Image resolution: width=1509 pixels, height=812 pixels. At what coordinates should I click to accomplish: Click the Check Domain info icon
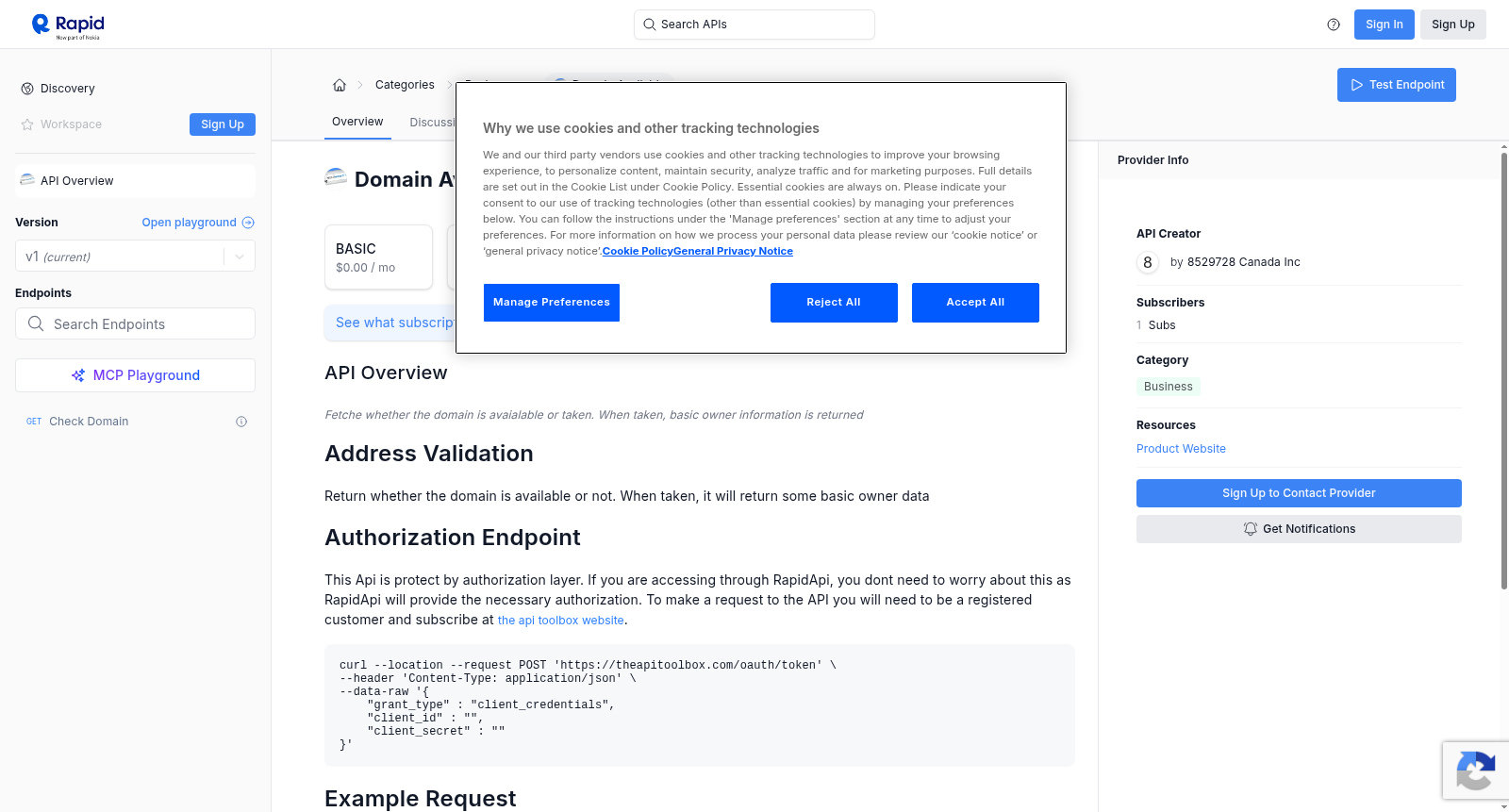pos(241,422)
